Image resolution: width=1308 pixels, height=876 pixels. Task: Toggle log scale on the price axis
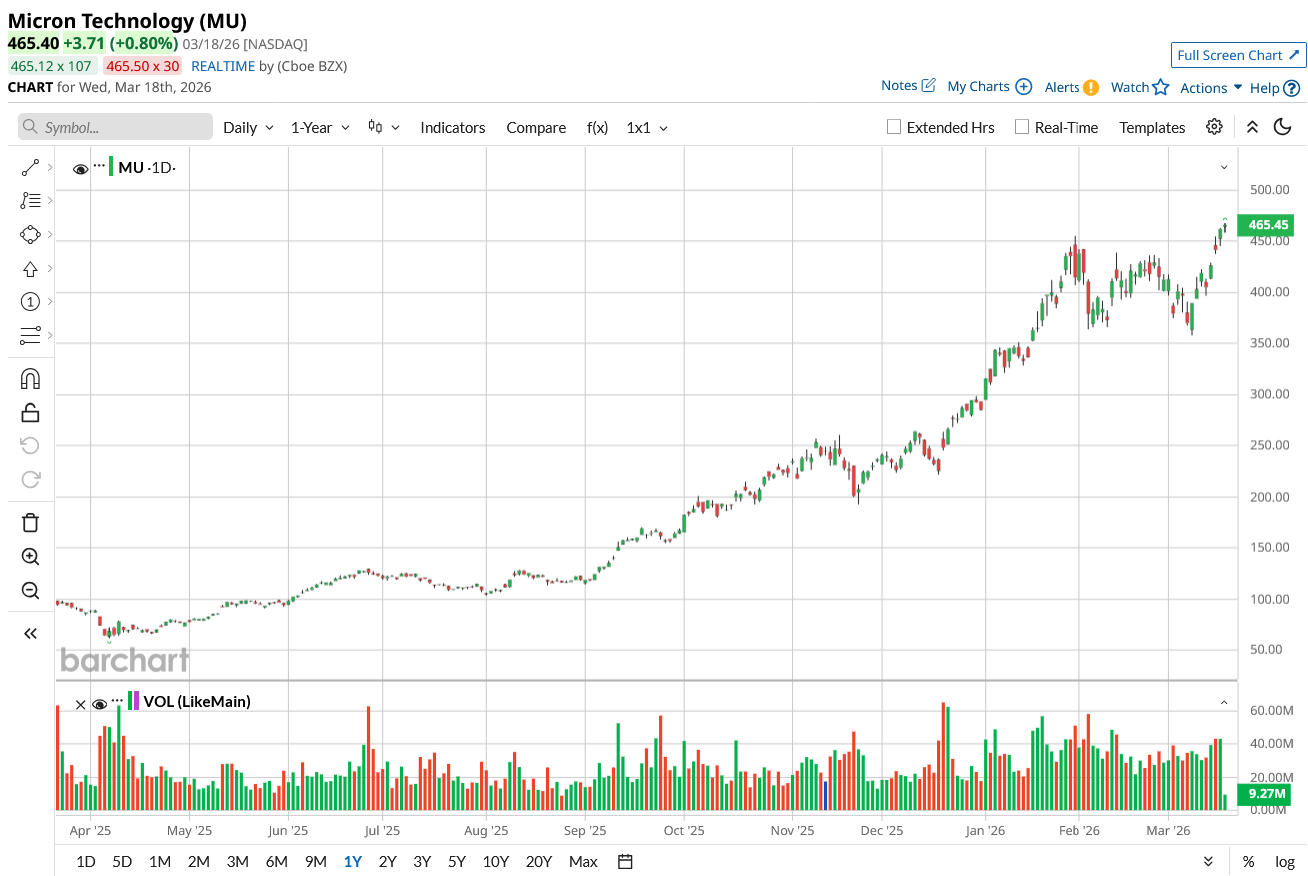[1284, 862]
